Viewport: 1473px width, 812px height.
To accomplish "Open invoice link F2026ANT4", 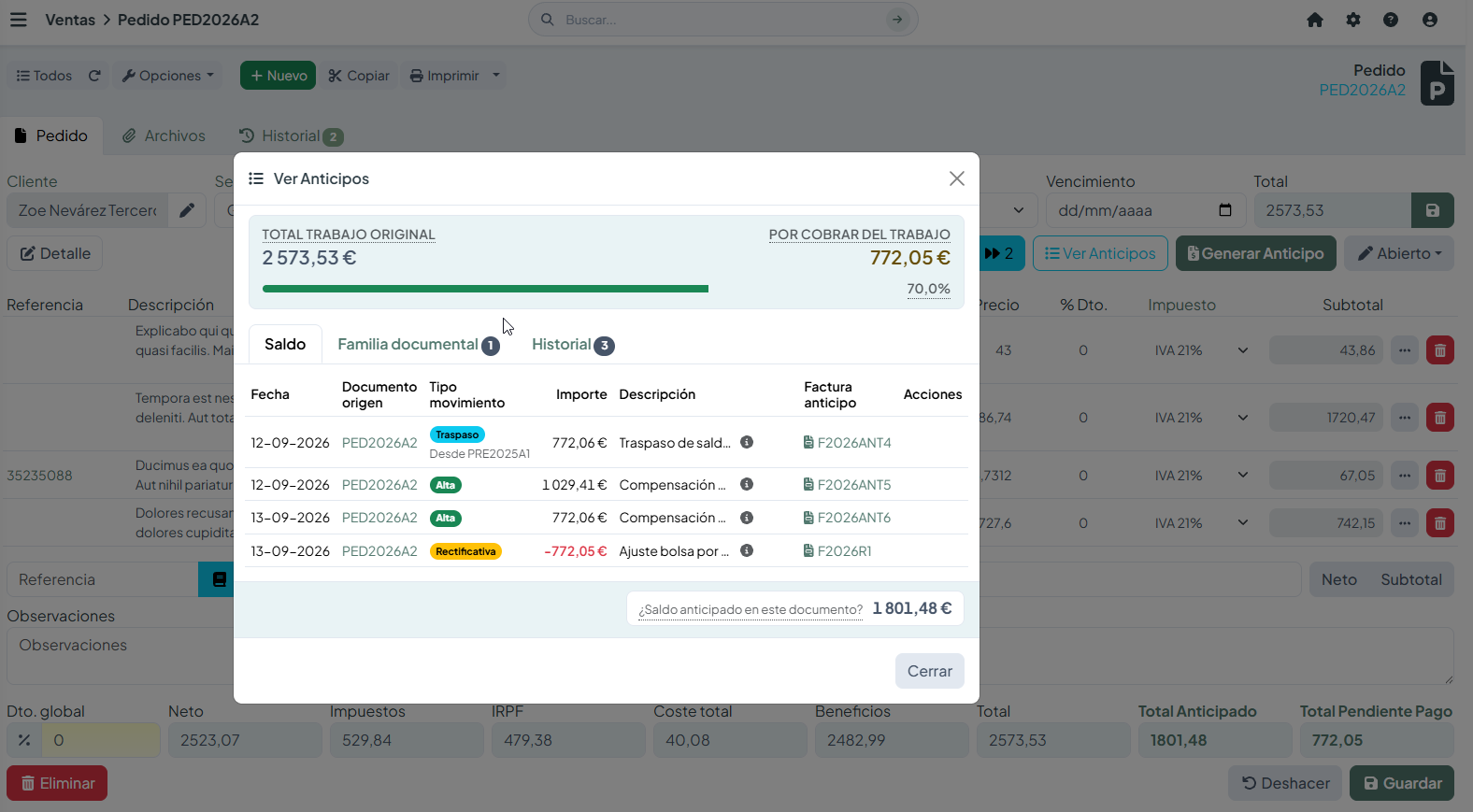I will tap(848, 443).
